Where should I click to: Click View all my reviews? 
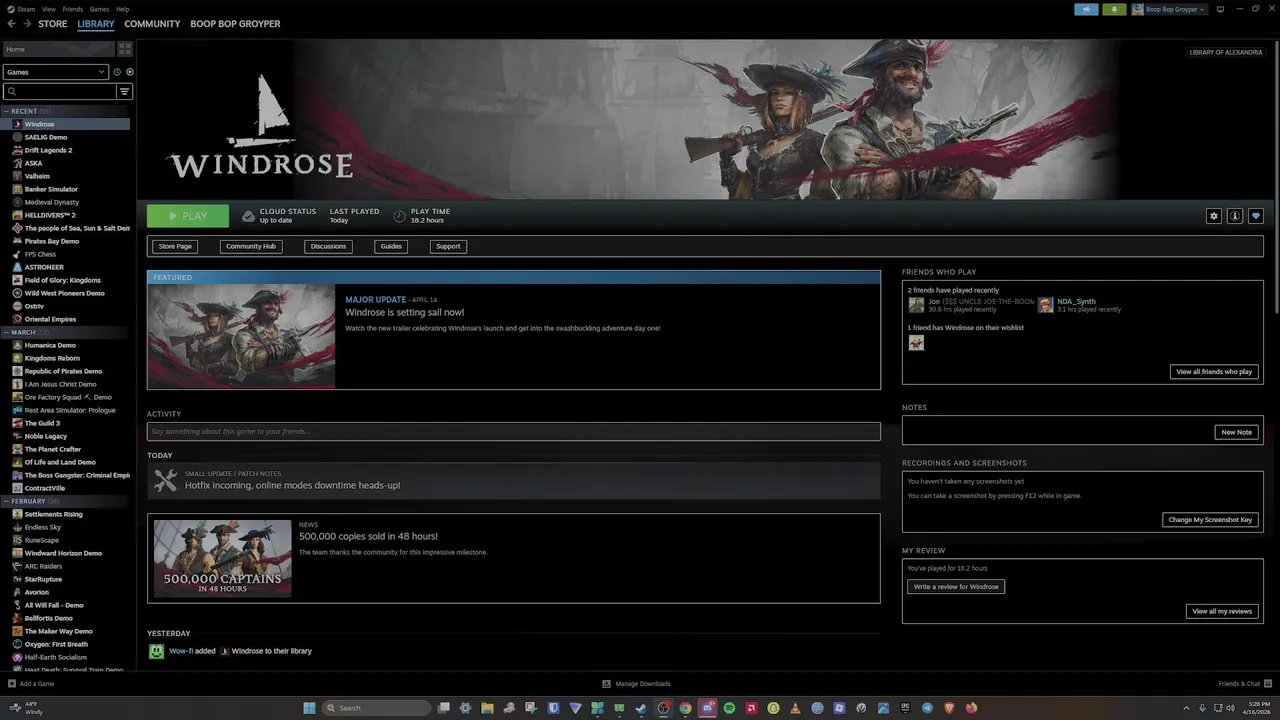point(1222,611)
